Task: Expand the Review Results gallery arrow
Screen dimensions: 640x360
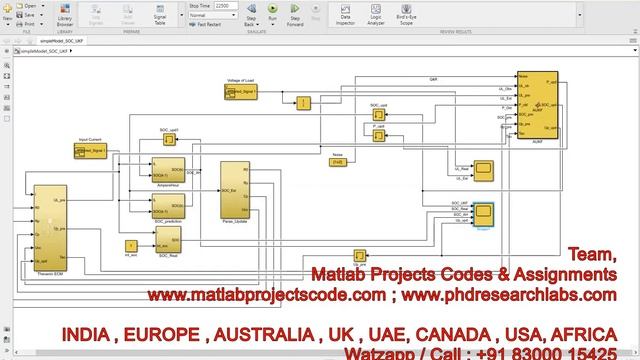Action: click(580, 15)
